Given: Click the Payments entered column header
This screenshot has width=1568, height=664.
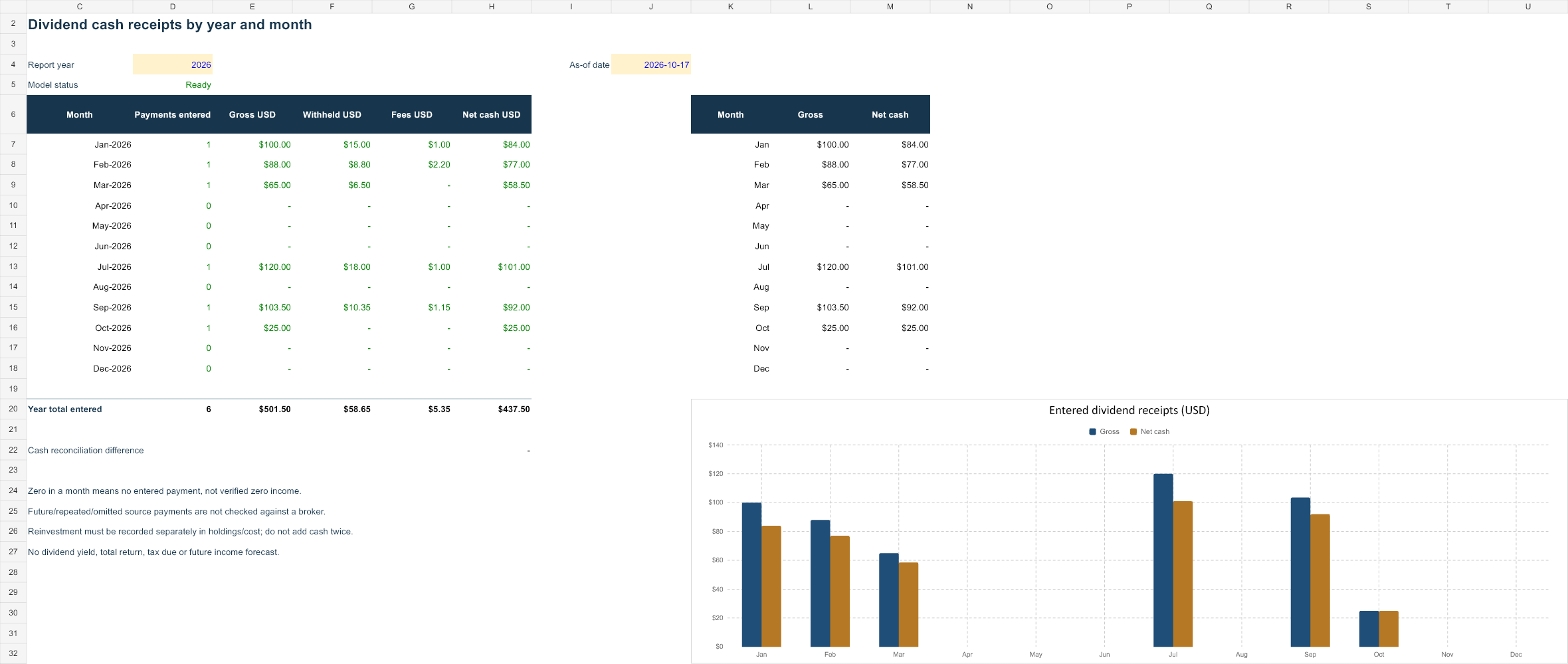Looking at the screenshot, I should coord(173,114).
